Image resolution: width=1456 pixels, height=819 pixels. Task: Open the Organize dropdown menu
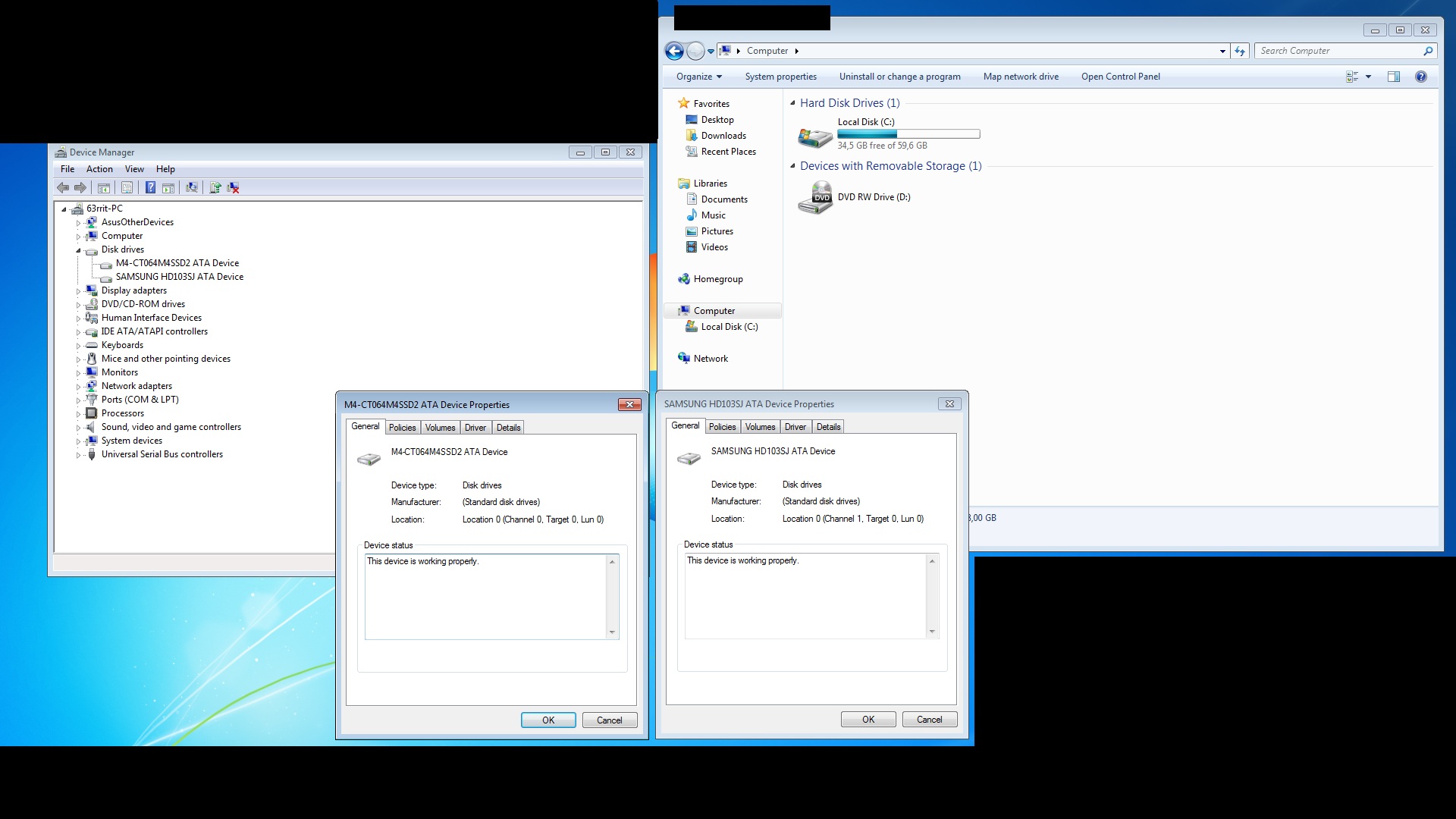coord(699,77)
